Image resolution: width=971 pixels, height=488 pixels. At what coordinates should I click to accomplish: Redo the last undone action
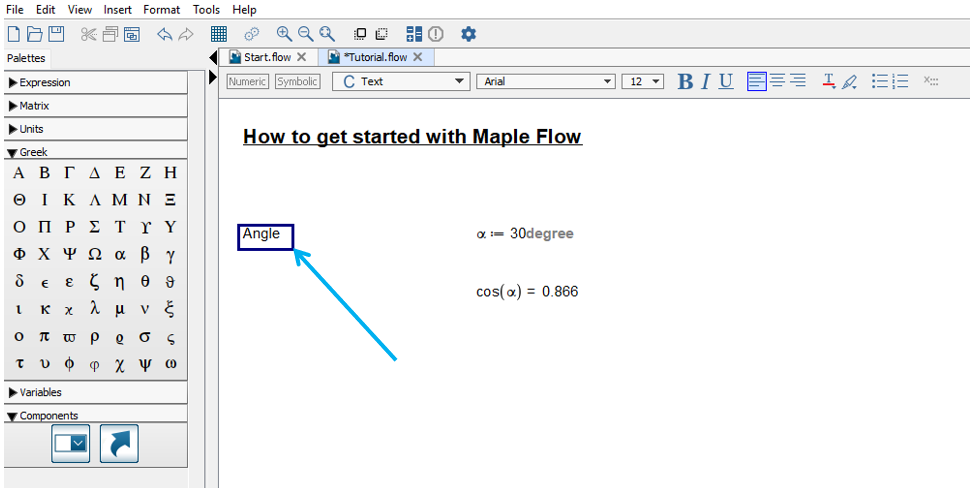pos(186,34)
